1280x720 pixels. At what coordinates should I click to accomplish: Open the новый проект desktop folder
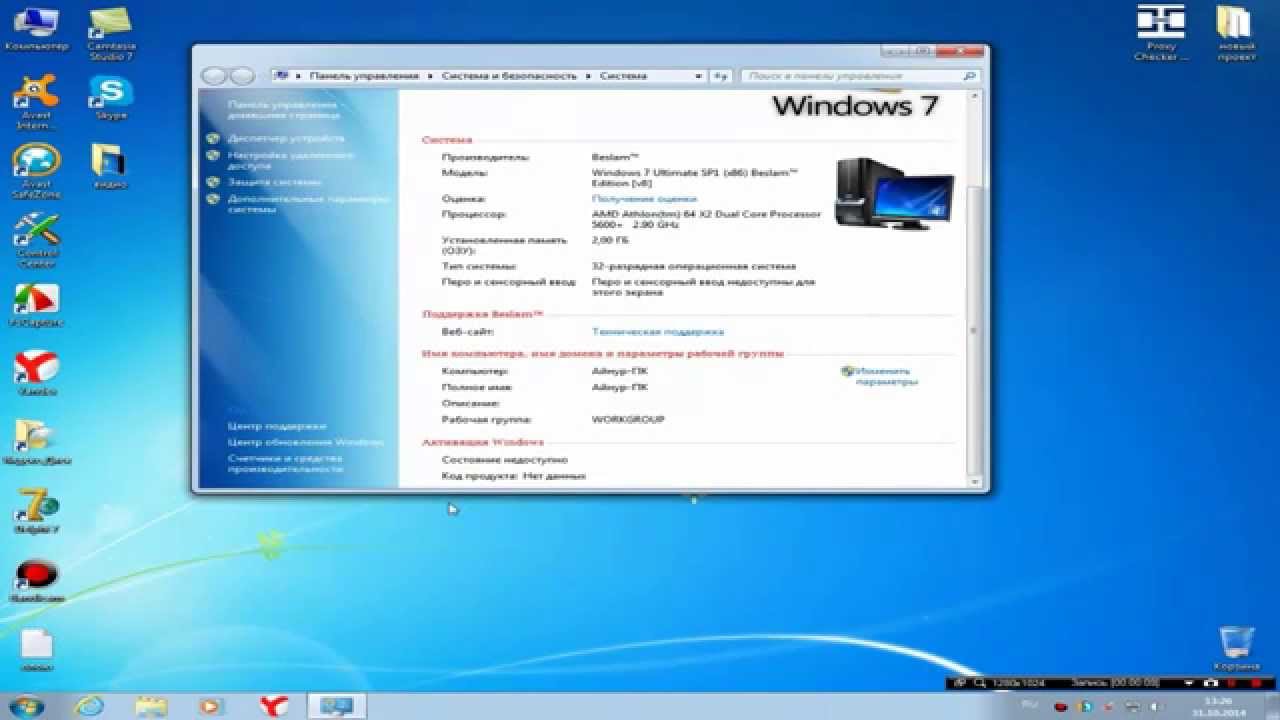click(x=1236, y=33)
